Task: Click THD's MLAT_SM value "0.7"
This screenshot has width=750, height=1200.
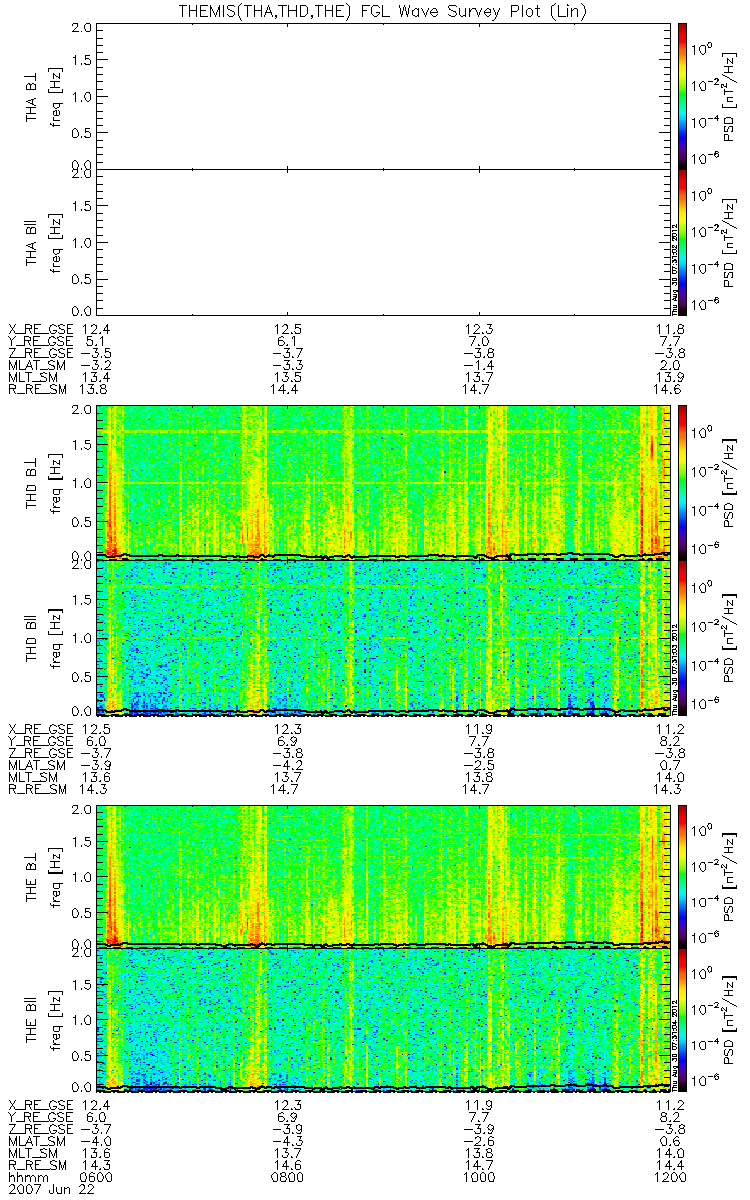Action: [669, 765]
